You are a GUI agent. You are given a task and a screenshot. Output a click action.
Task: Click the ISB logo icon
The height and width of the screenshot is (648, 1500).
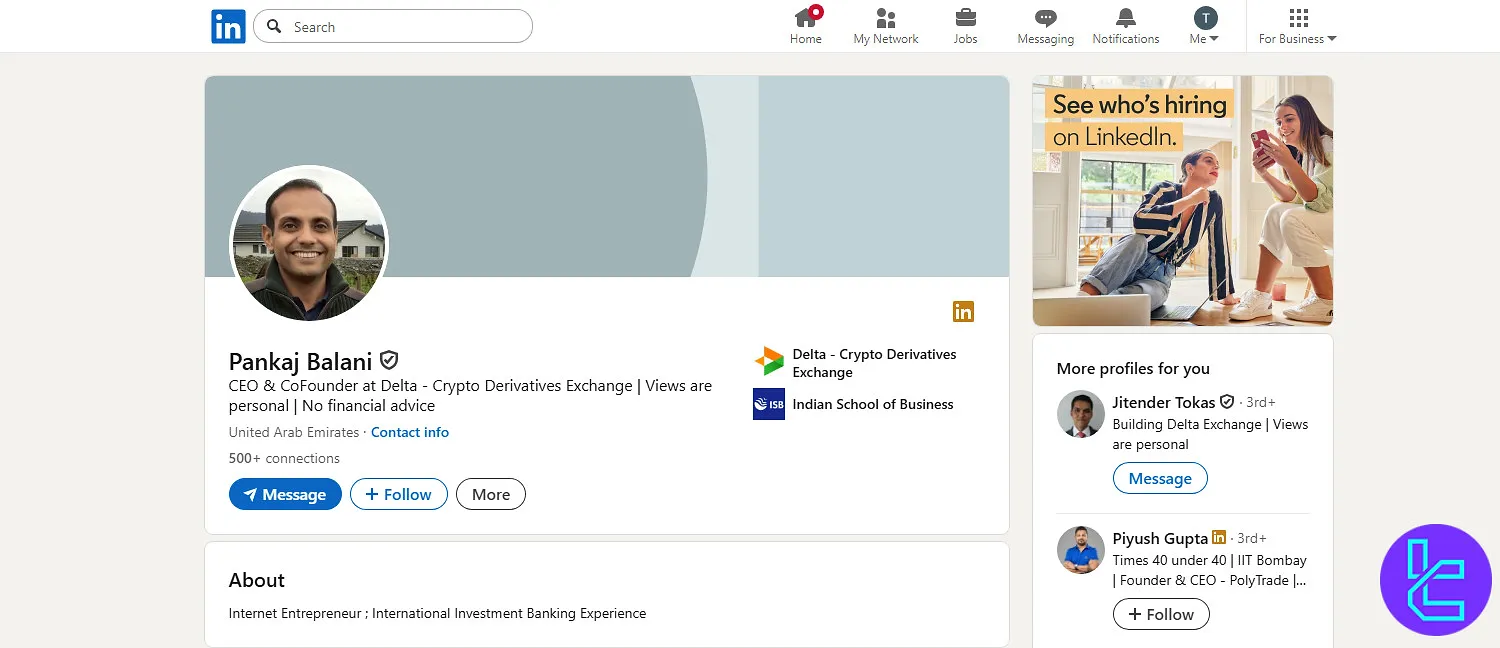769,404
